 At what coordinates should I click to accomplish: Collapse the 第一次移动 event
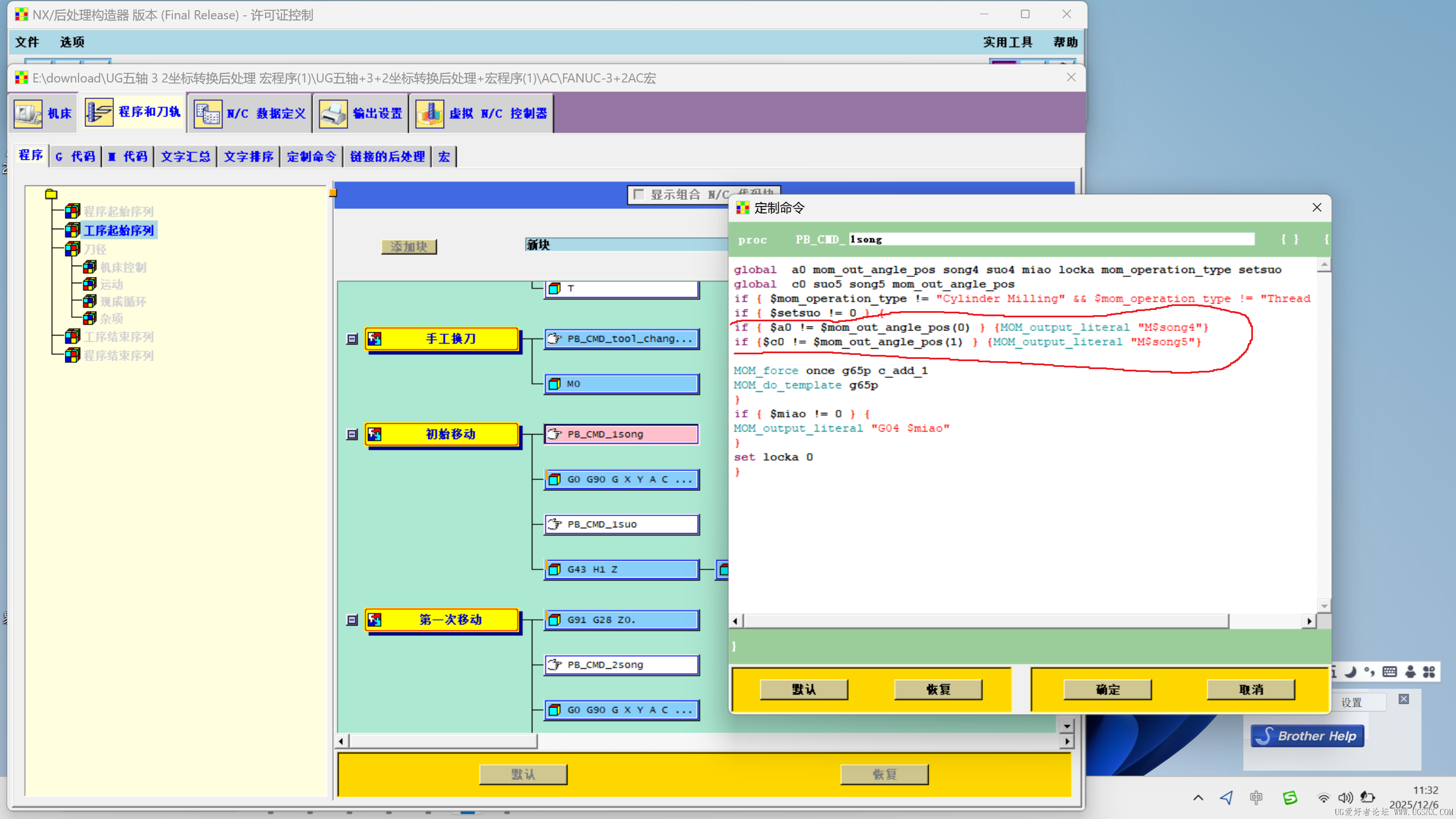(352, 620)
